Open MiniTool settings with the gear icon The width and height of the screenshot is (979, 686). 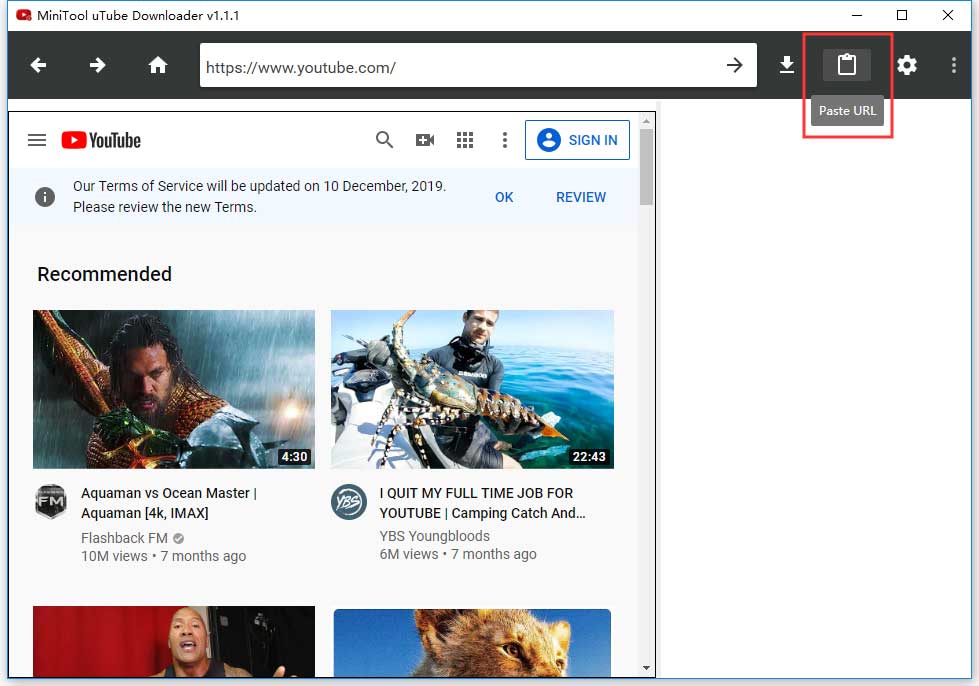click(x=907, y=64)
